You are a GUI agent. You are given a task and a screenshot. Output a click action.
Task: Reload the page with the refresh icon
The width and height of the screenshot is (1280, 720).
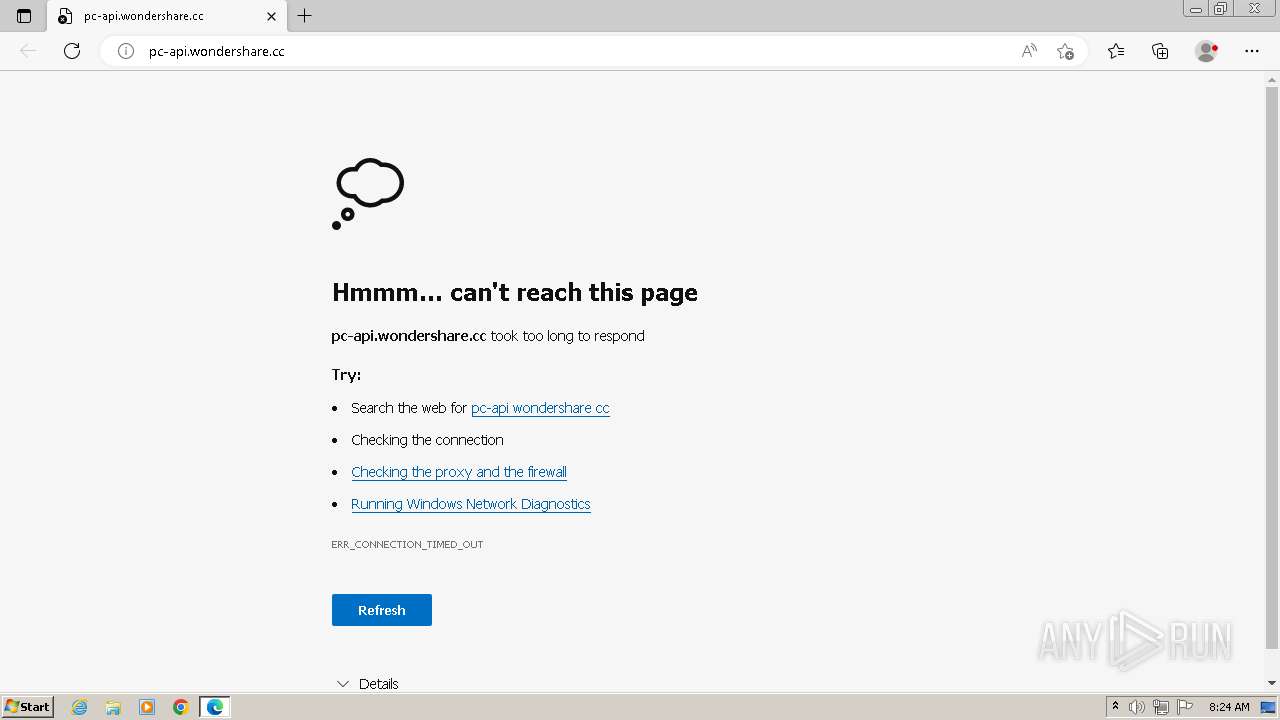(x=72, y=51)
